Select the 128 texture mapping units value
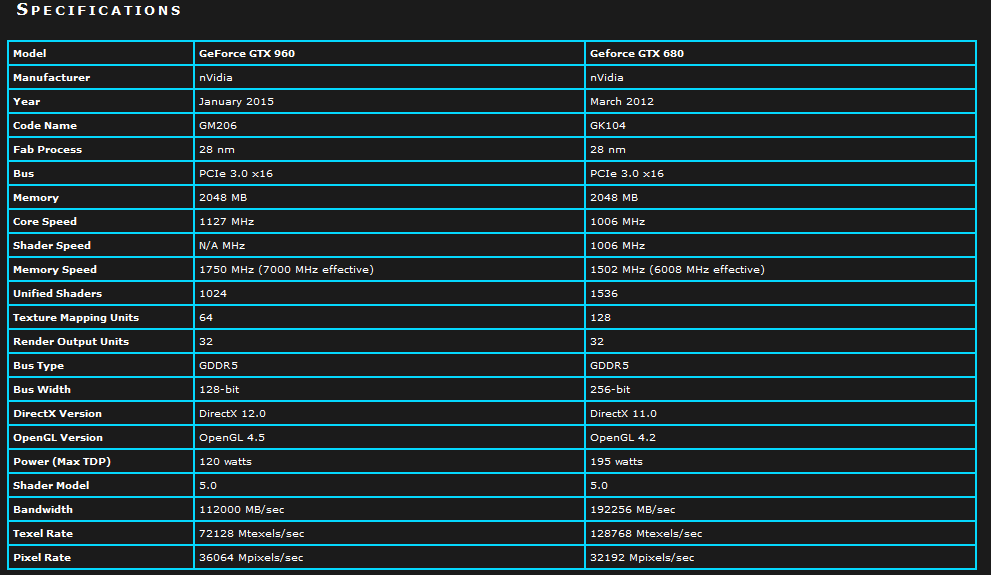Viewport: 991px width, 575px height. click(600, 318)
